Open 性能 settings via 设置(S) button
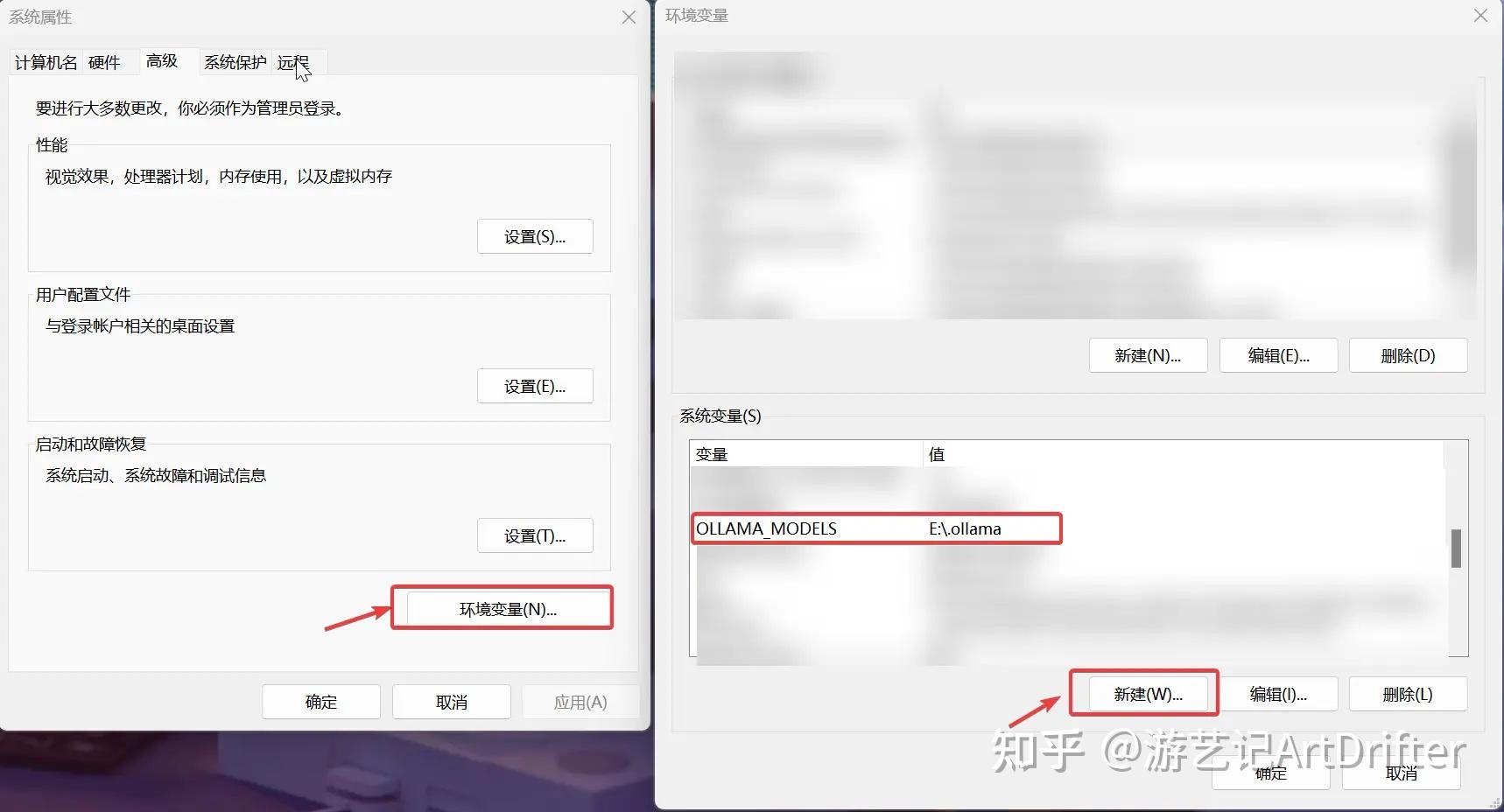Screen dimensions: 1504x812 [x=535, y=235]
